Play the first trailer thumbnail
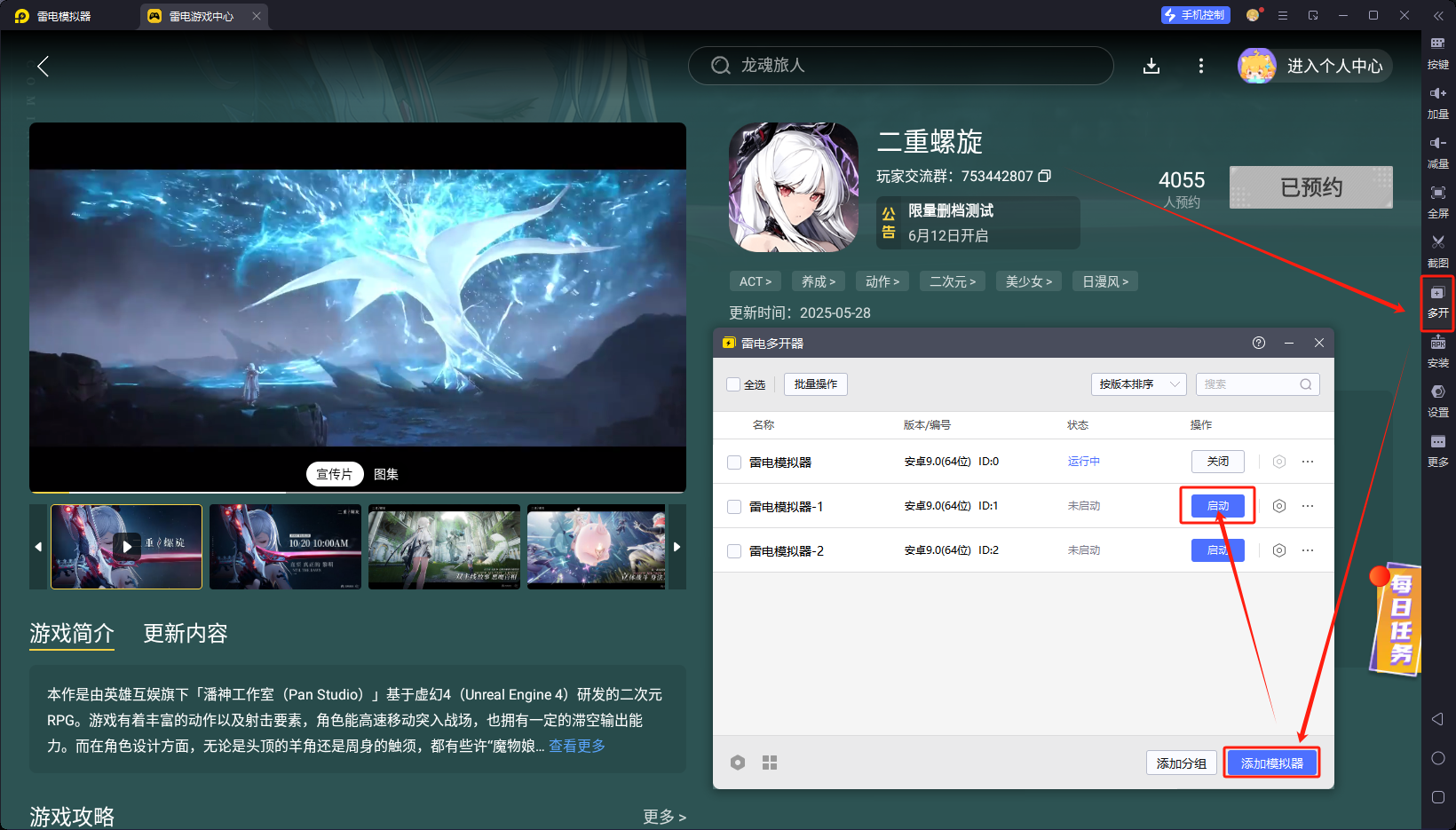The image size is (1456, 830). click(x=127, y=547)
